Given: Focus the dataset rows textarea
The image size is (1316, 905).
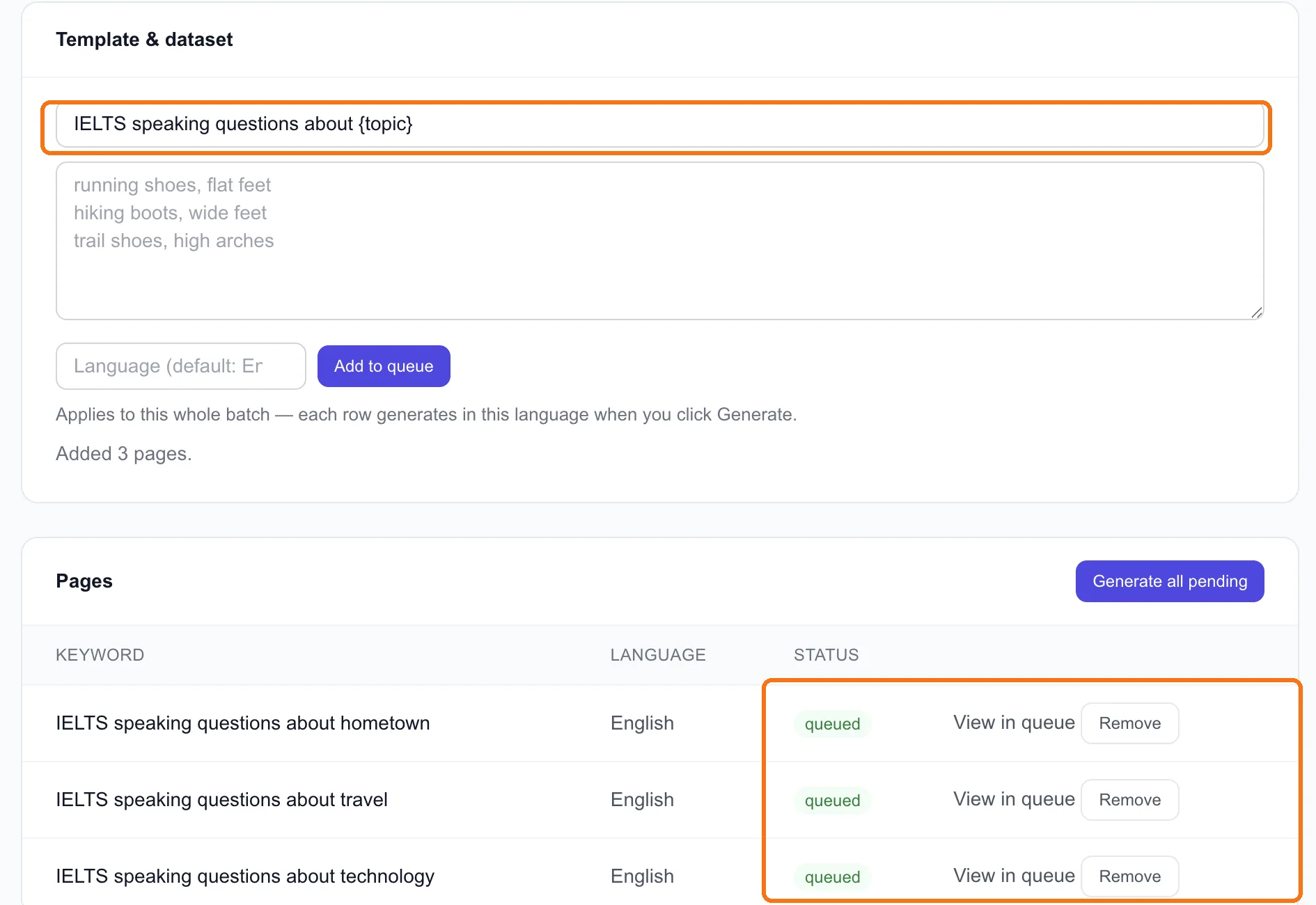Looking at the screenshot, I should (659, 241).
